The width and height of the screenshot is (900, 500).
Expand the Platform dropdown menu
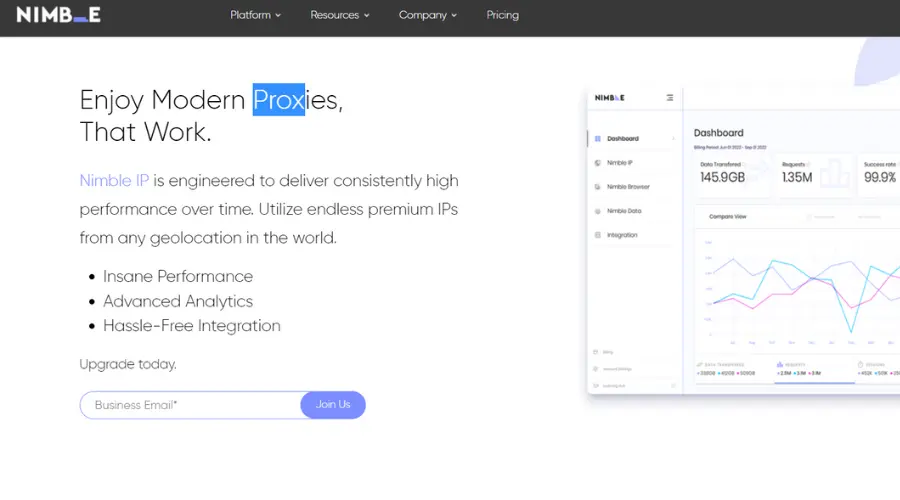[x=255, y=15]
